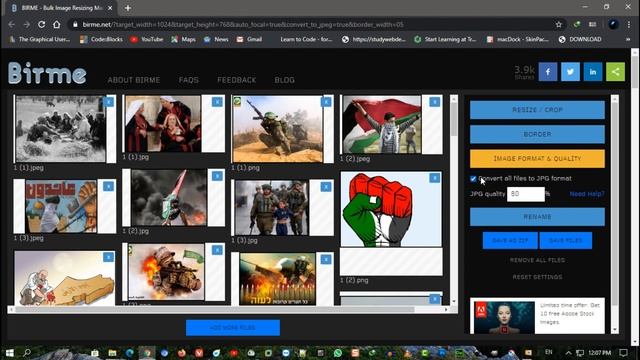Share Birme on Twitter
This screenshot has height=360, width=640.
570,72
